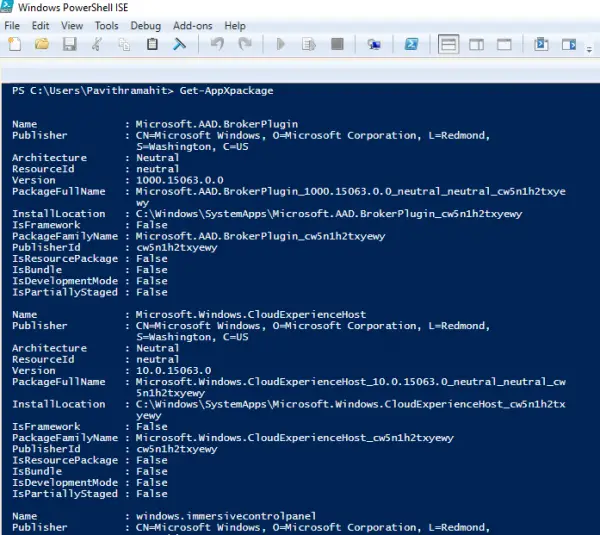The image size is (600, 535).
Task: Click the name windows.immersivecontrolpanel
Action: pyautogui.click(x=226, y=516)
